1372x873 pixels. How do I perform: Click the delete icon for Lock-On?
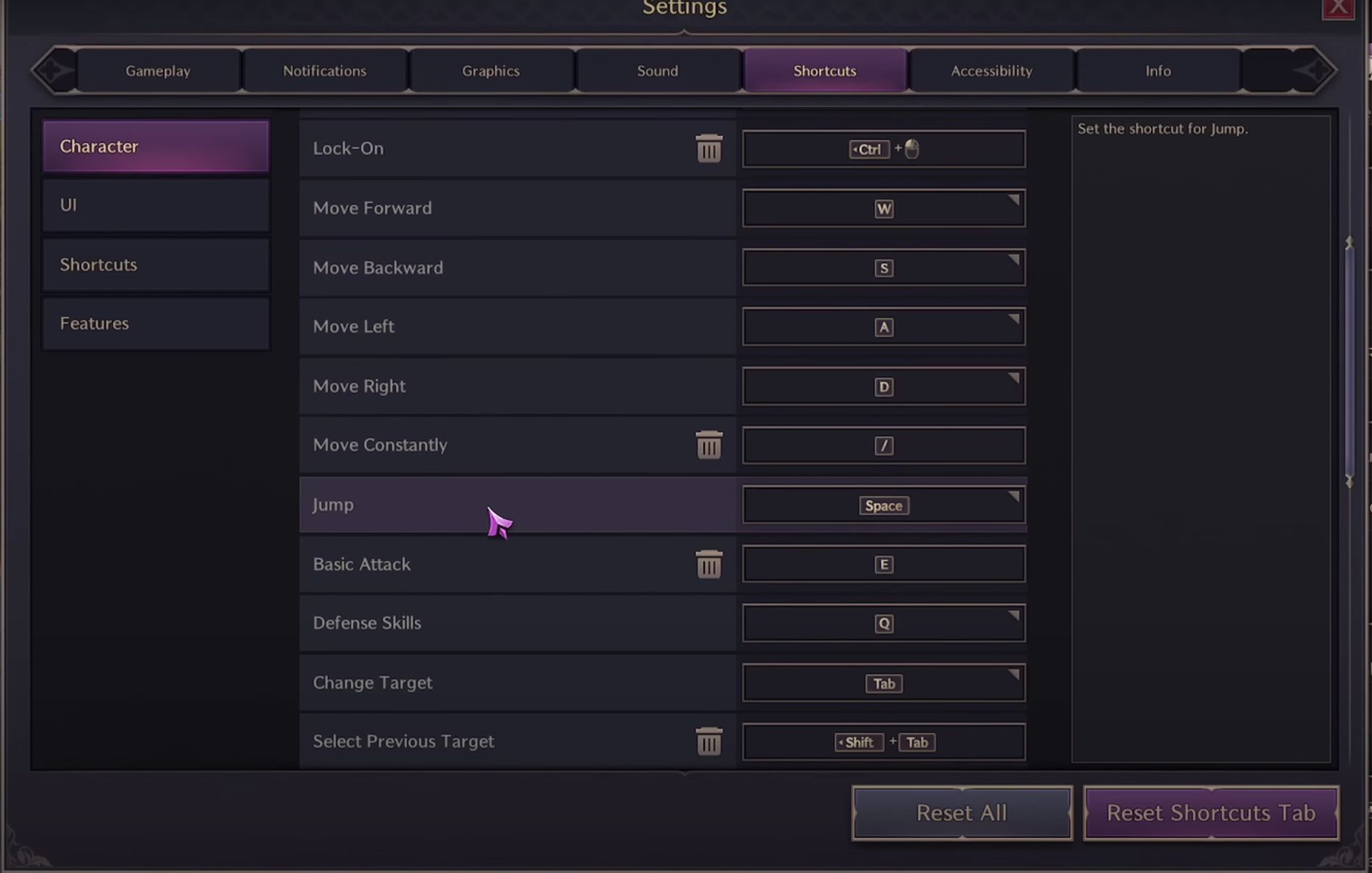click(x=709, y=148)
